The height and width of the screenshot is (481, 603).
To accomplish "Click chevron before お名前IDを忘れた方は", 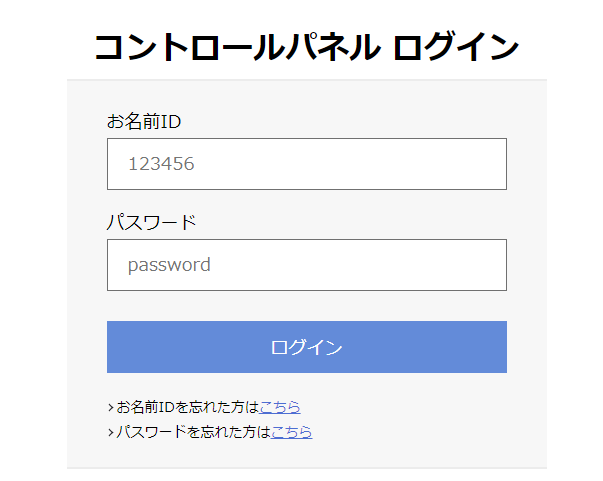I will coord(110,408).
